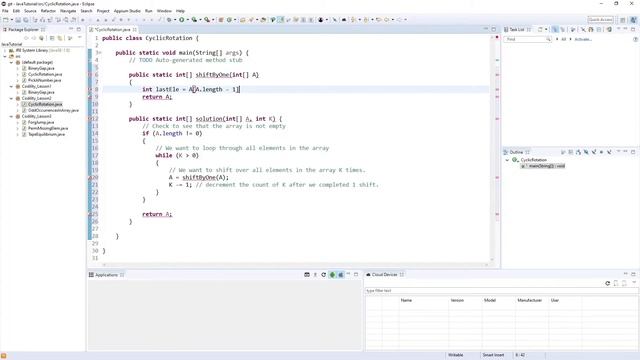
Task: Toggle Categorized view in Task List
Action: click(555, 29)
